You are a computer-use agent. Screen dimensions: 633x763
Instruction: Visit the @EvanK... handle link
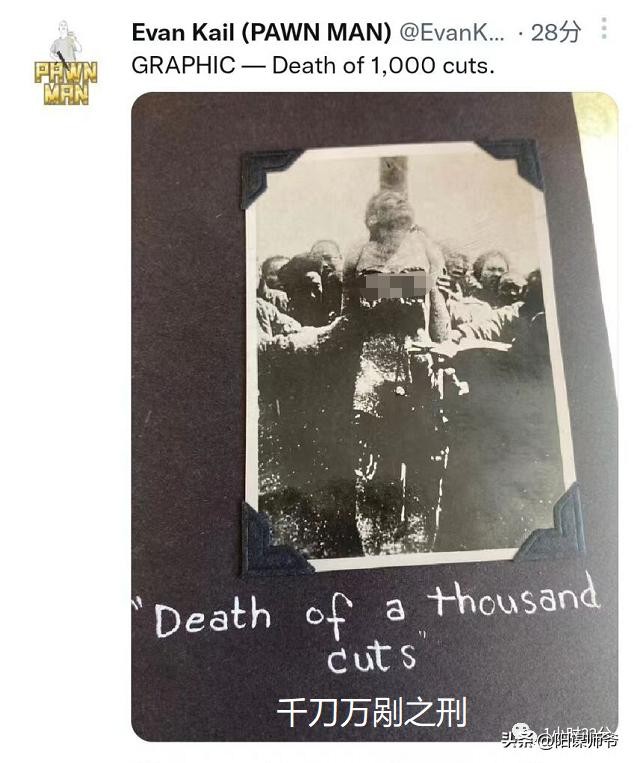click(452, 33)
